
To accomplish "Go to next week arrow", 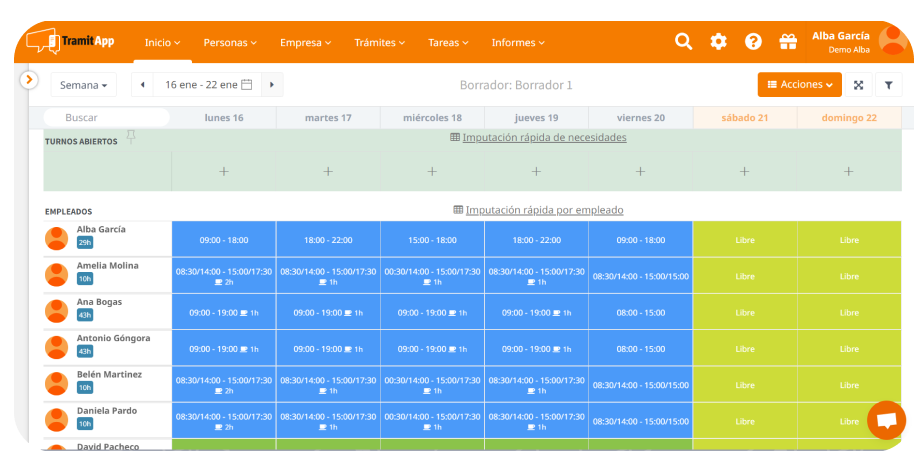I will click(271, 85).
